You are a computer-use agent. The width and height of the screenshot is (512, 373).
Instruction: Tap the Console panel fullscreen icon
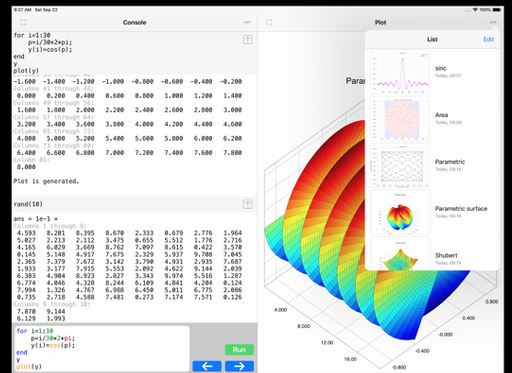point(23,22)
